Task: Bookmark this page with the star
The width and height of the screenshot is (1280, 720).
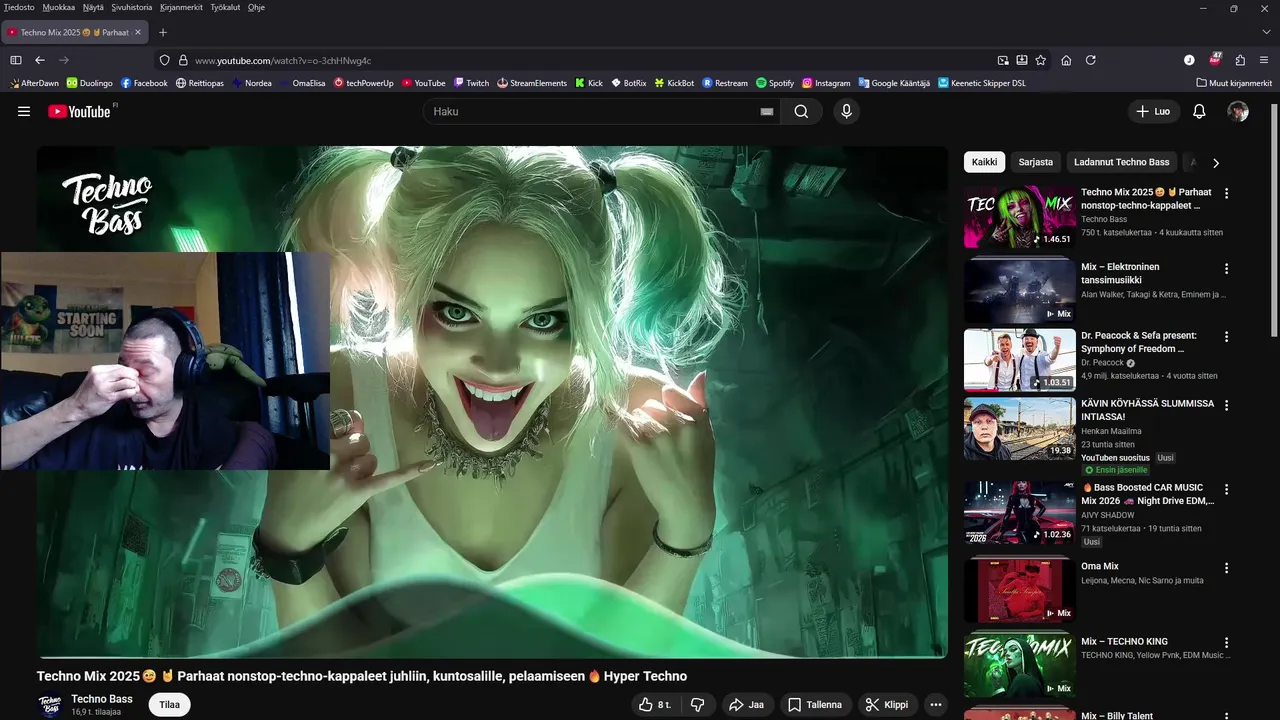Action: click(1041, 60)
